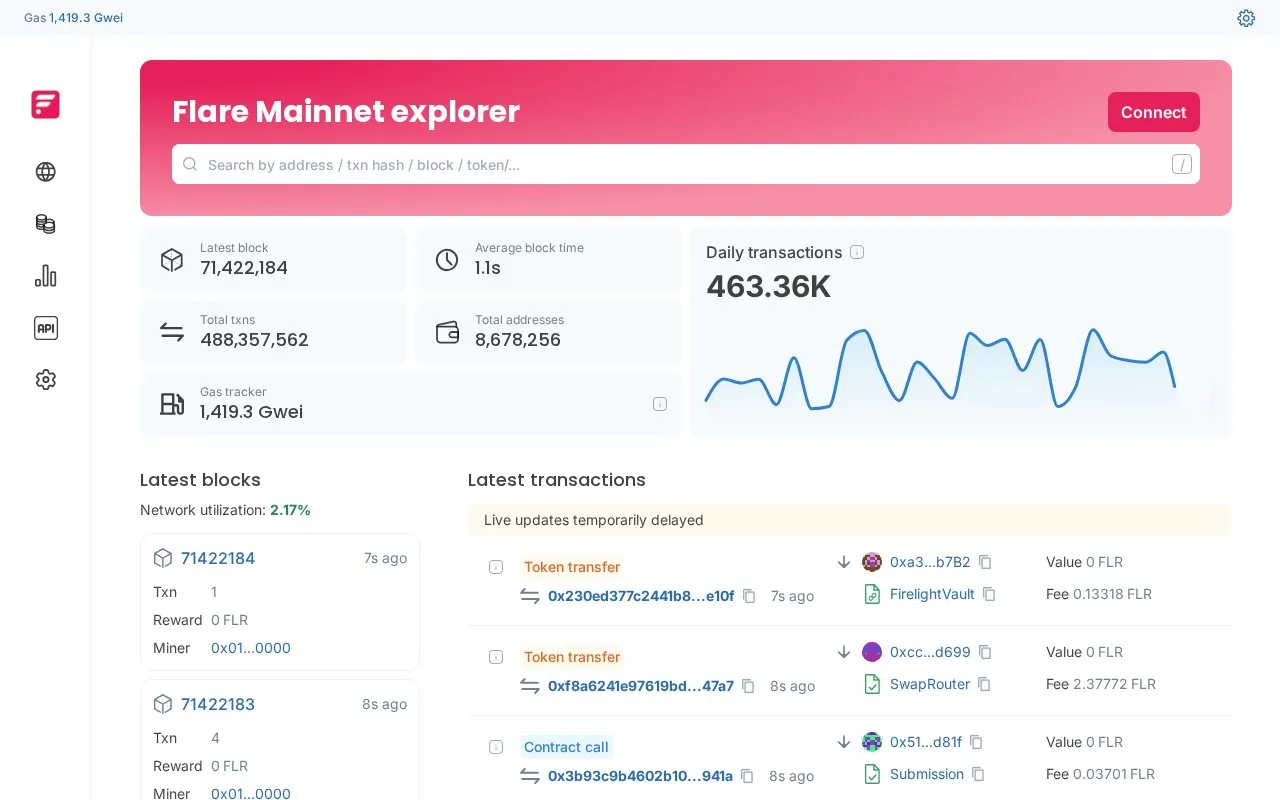Expand details for transaction 0xf8a6241e97619bd...47a7
The height and width of the screenshot is (800, 1280).
pyautogui.click(x=496, y=657)
